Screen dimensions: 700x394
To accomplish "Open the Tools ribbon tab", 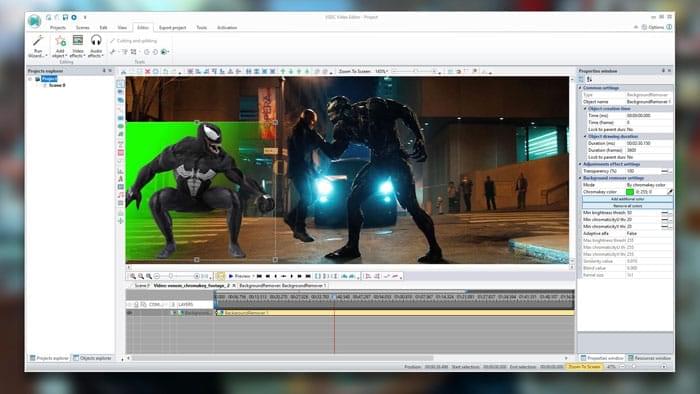I will pyautogui.click(x=201, y=28).
